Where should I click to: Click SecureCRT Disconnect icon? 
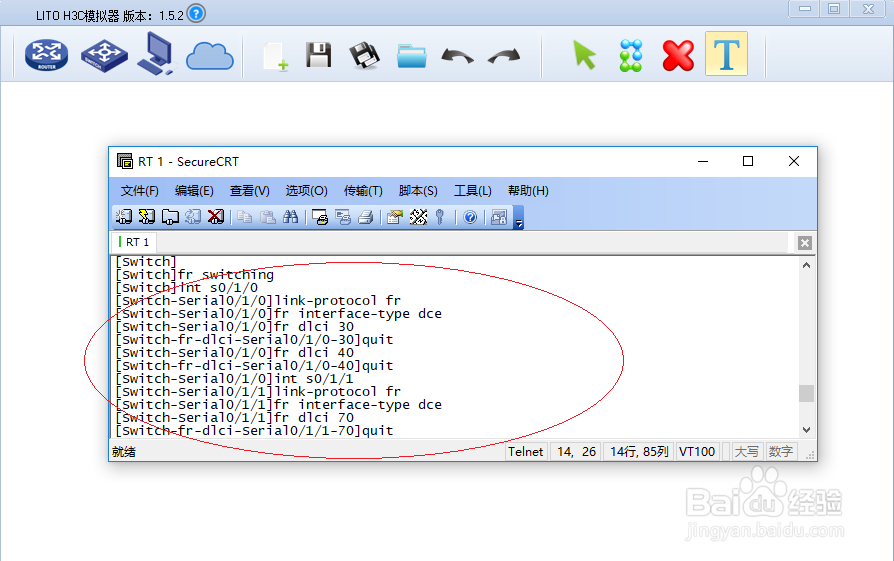tap(216, 217)
